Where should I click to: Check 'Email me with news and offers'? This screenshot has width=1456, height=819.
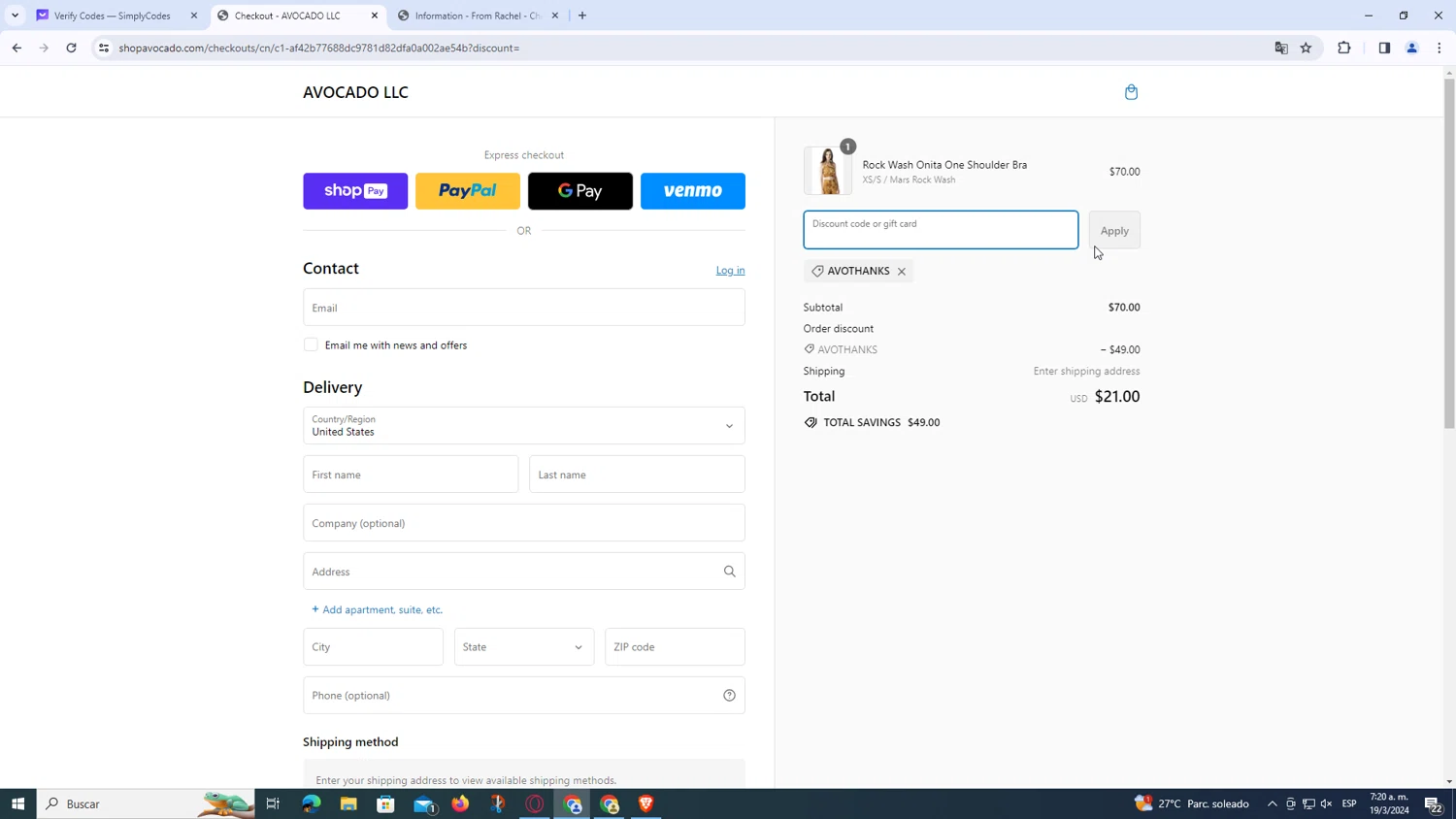(311, 345)
